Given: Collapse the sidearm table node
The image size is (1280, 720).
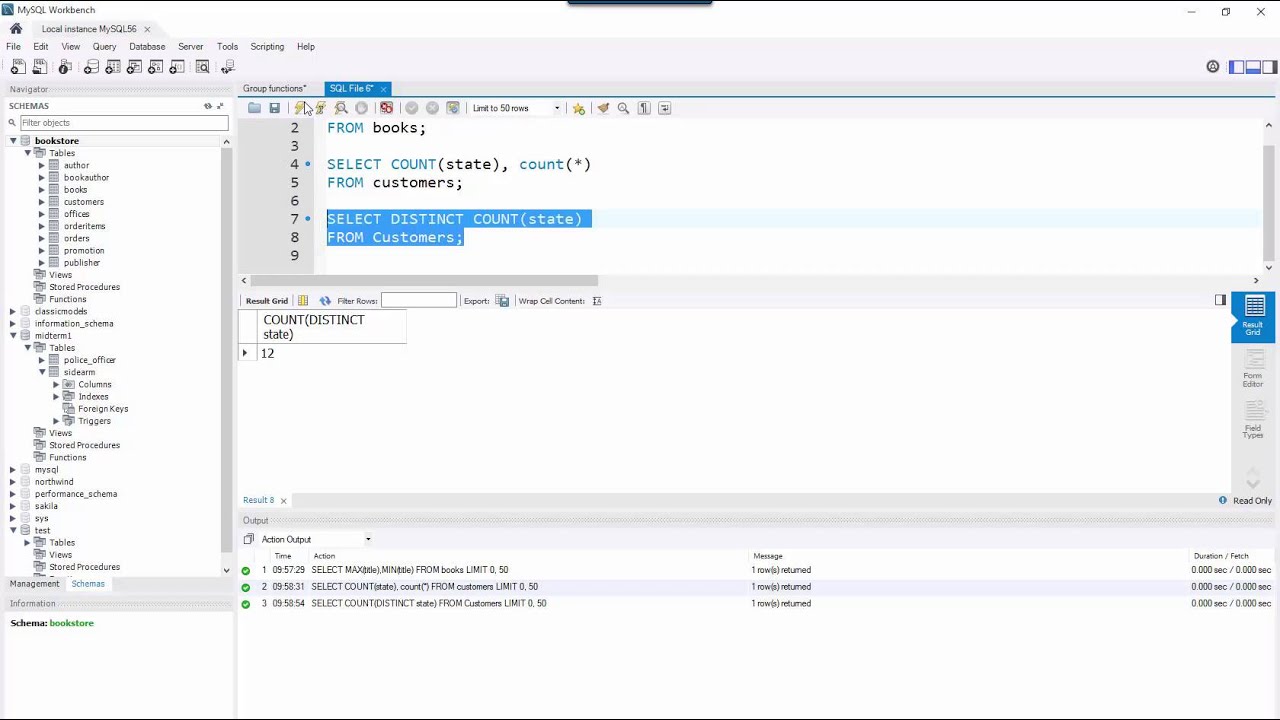Looking at the screenshot, I should pos(42,372).
